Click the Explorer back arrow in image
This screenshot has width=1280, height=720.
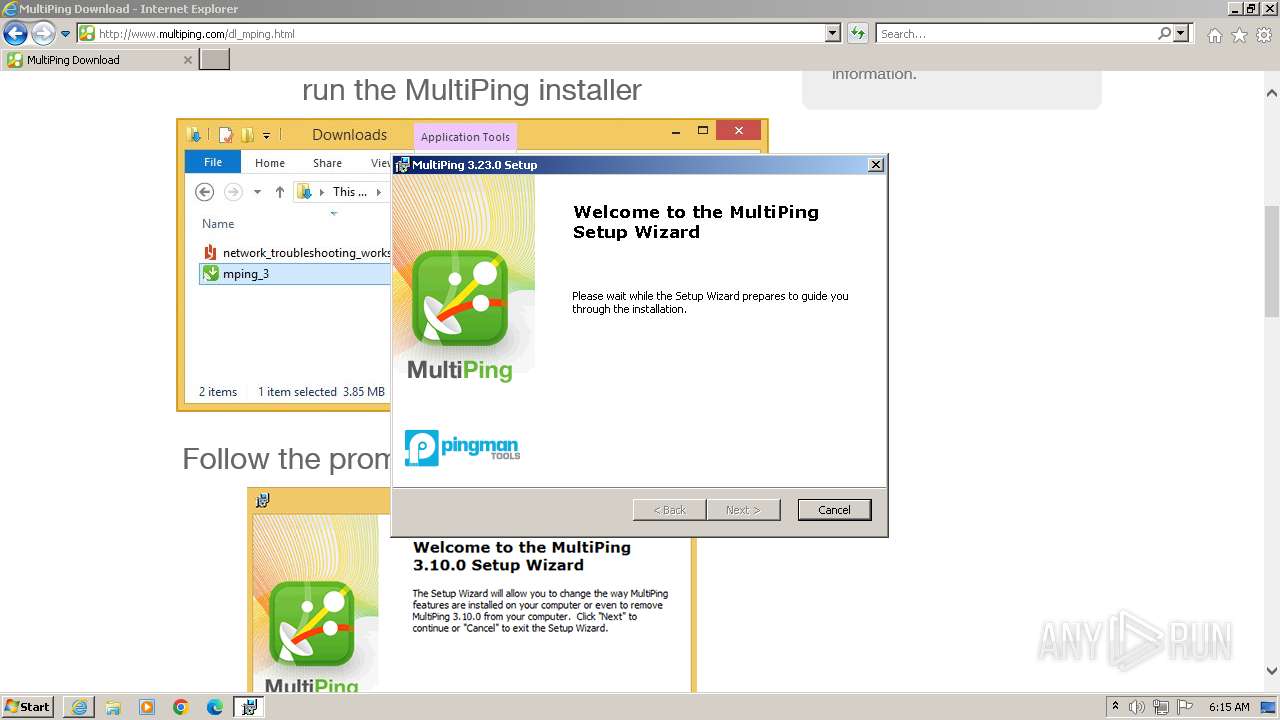[204, 192]
